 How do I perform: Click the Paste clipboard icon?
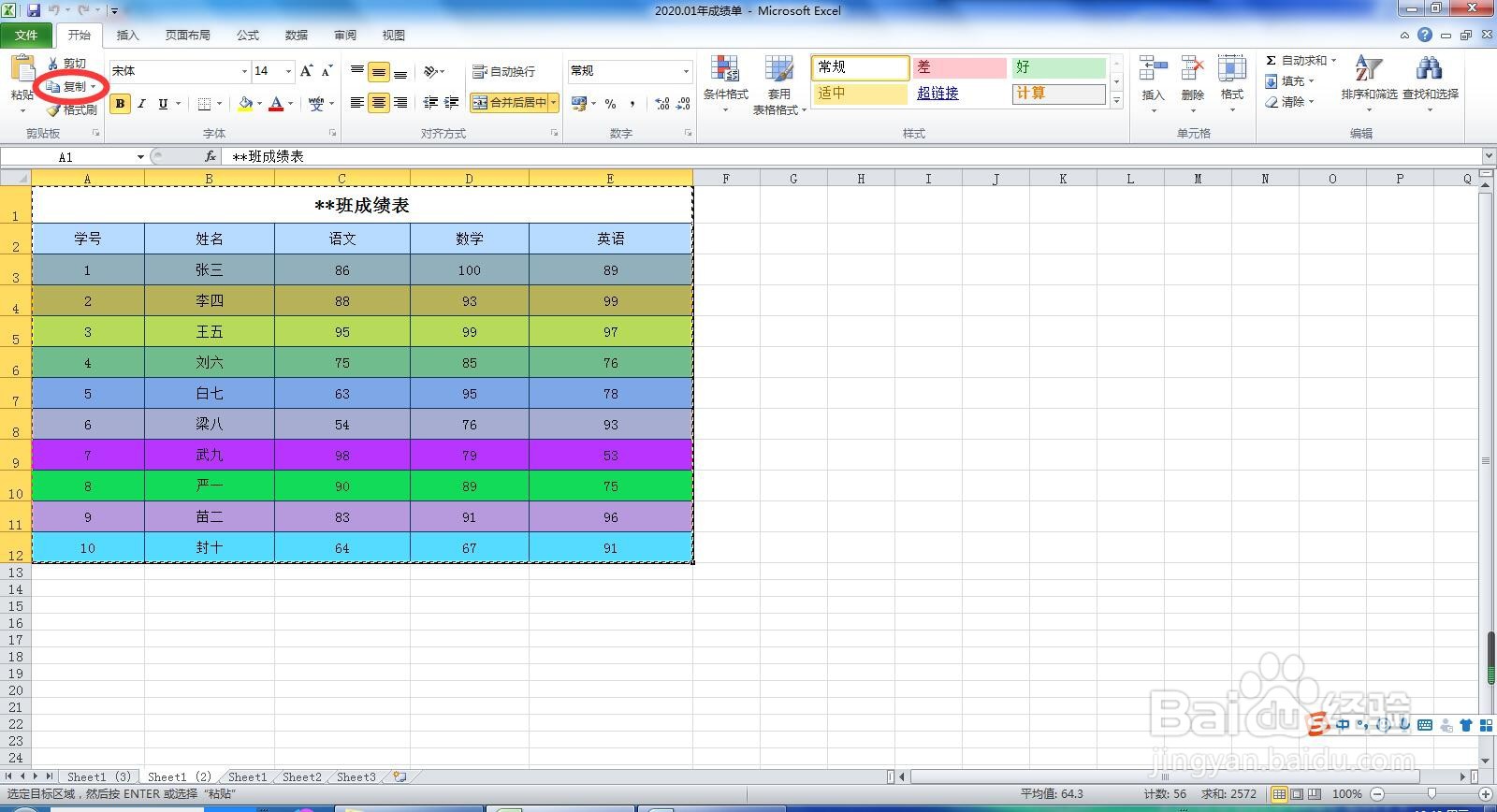tap(22, 68)
